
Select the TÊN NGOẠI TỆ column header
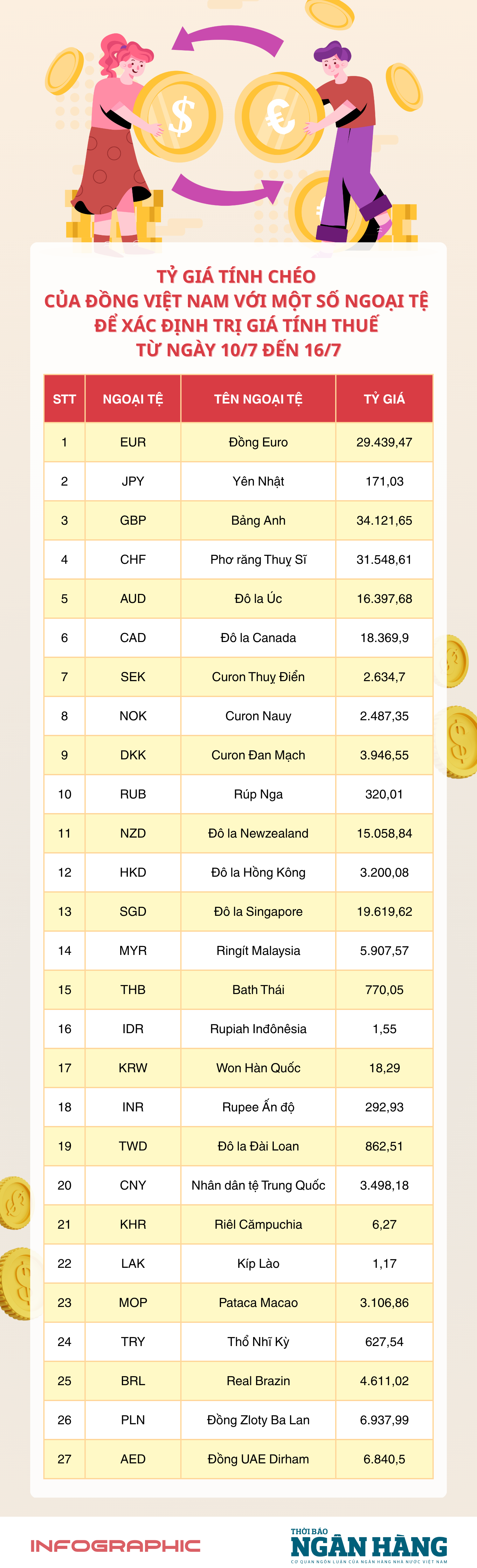(258, 399)
